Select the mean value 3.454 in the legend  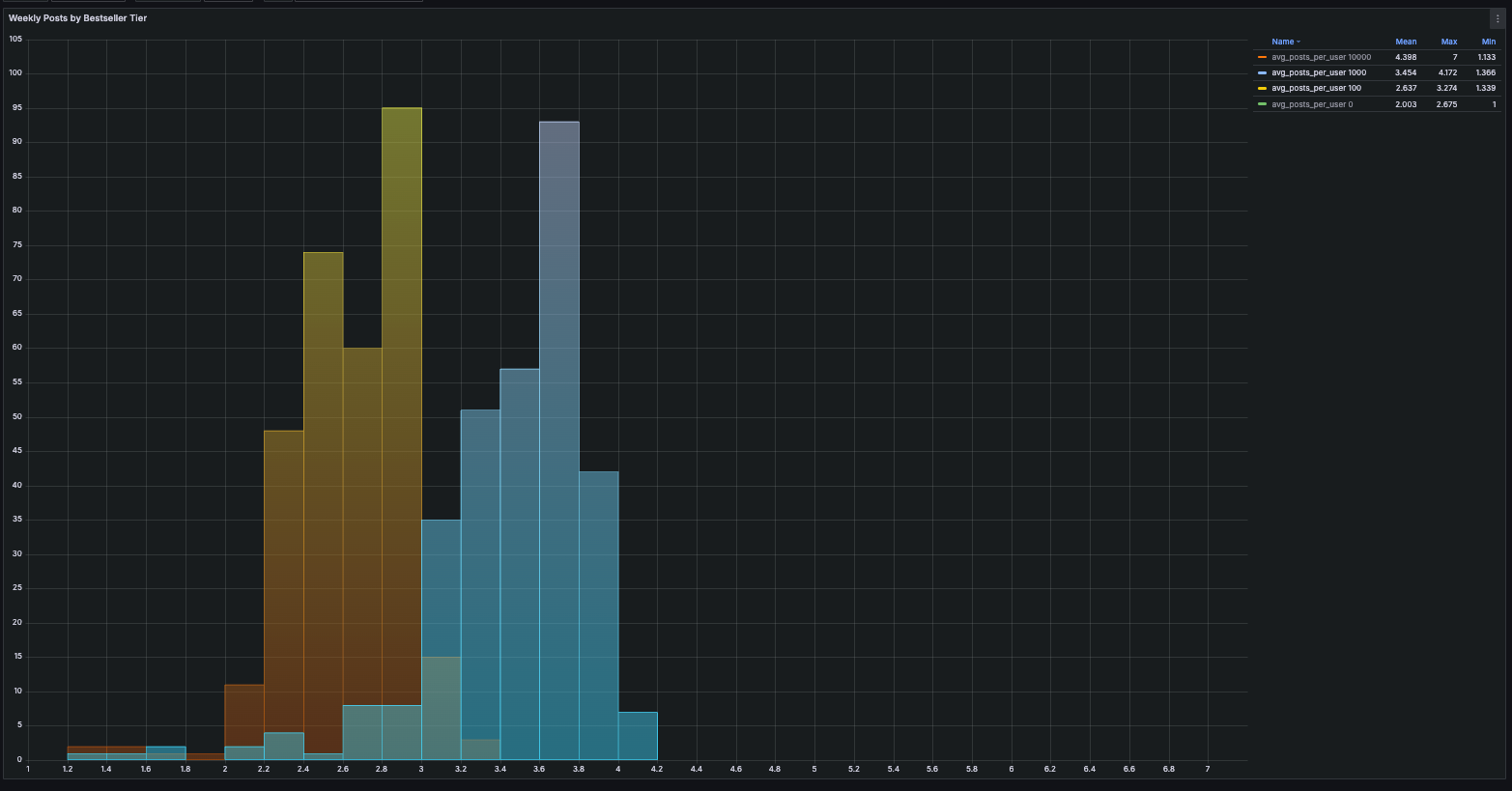[x=1406, y=72]
